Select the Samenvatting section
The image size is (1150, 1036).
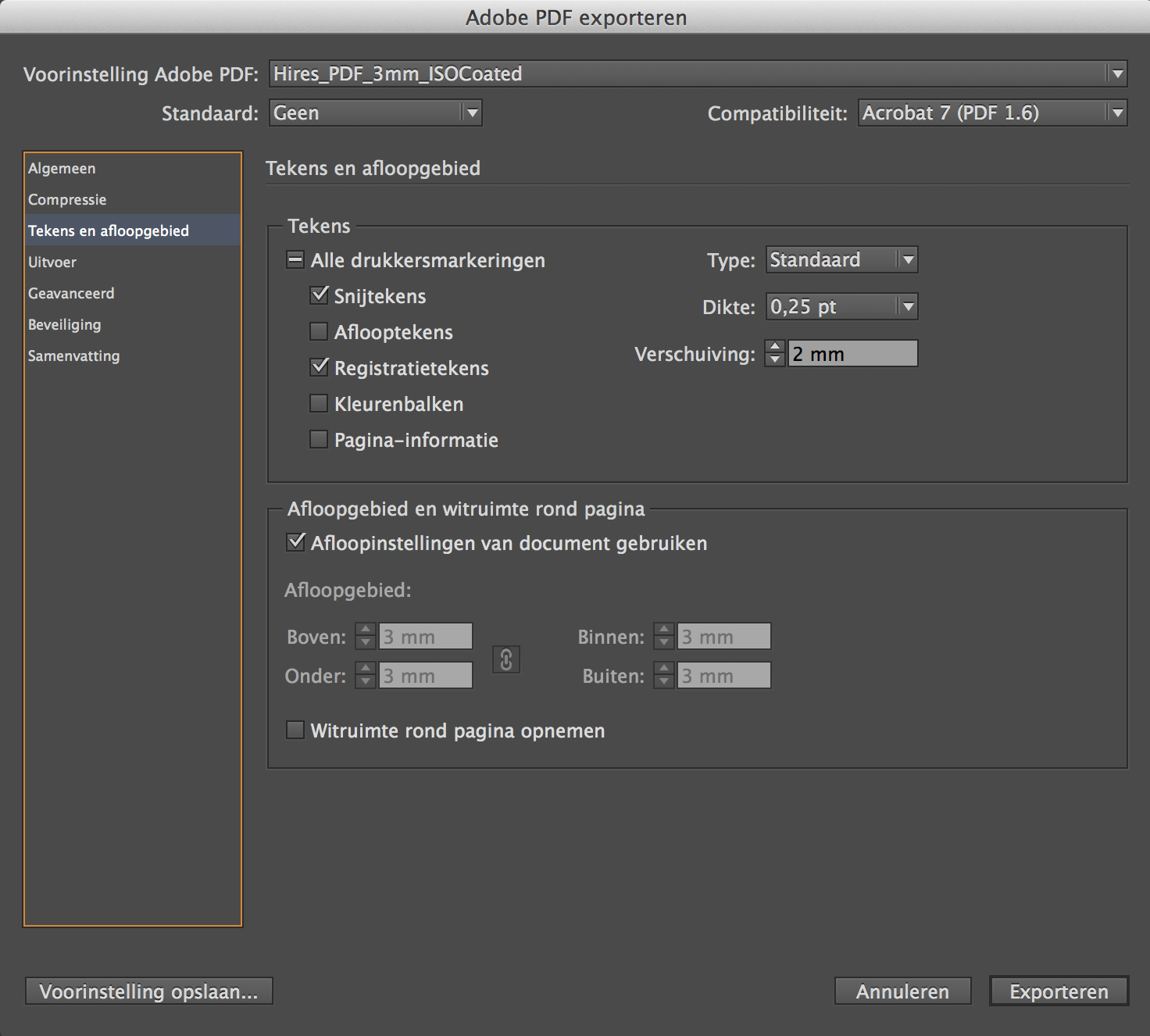133,355
